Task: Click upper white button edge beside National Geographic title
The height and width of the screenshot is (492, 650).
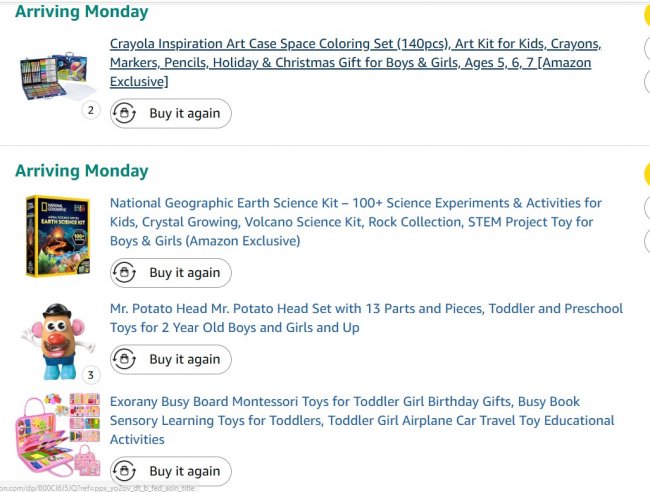Action: tap(646, 208)
